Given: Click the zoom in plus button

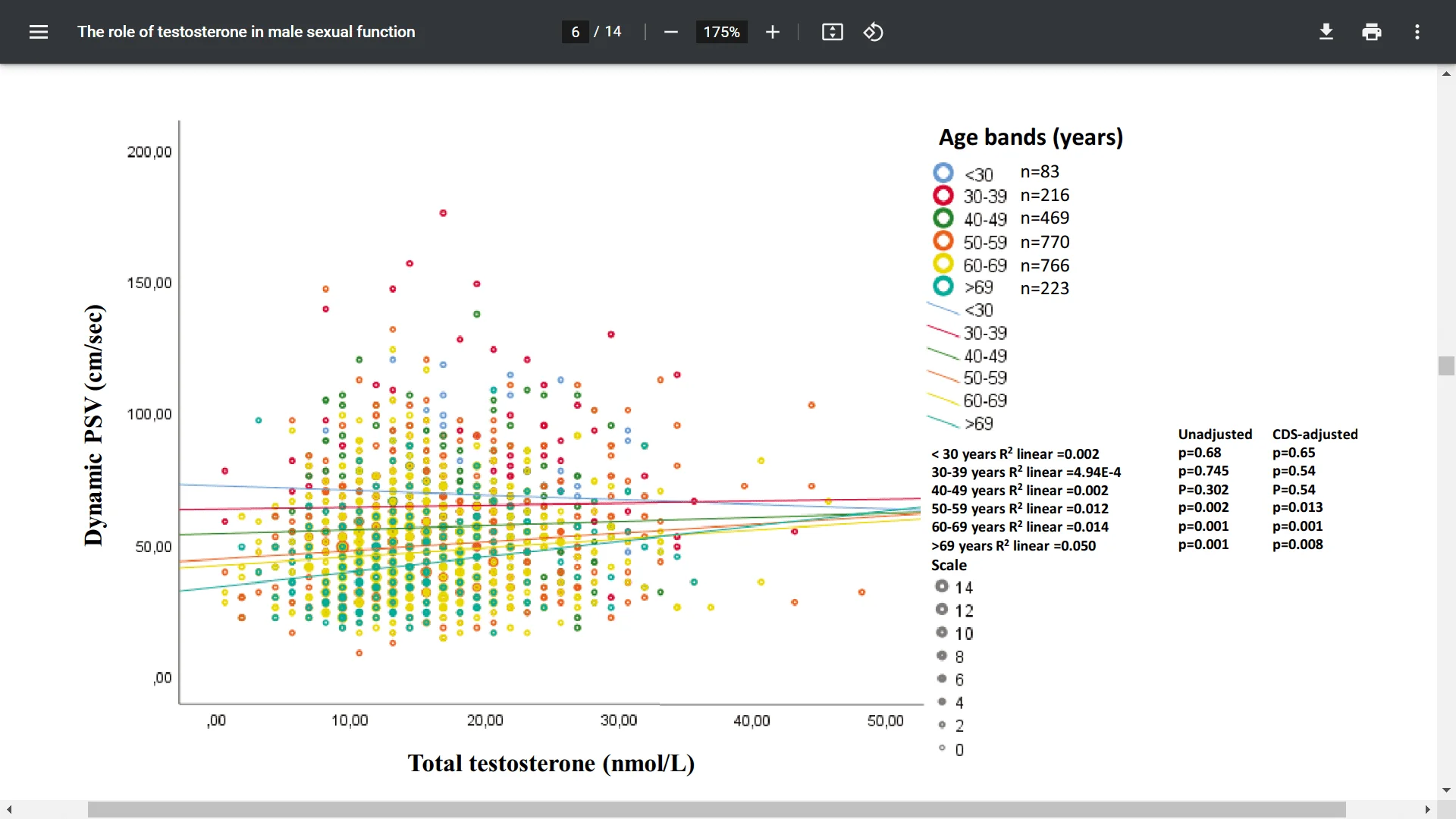Looking at the screenshot, I should point(772,32).
